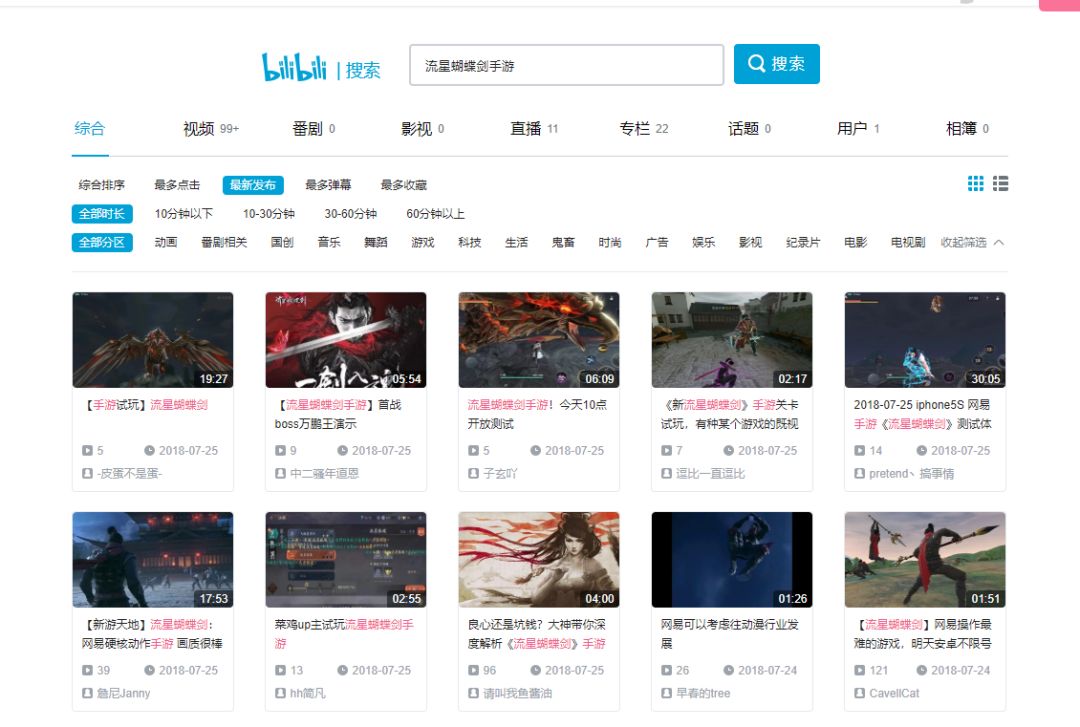Viewport: 1080px width, 727px height.
Task: Open the 综合 tab
Action: (90, 128)
